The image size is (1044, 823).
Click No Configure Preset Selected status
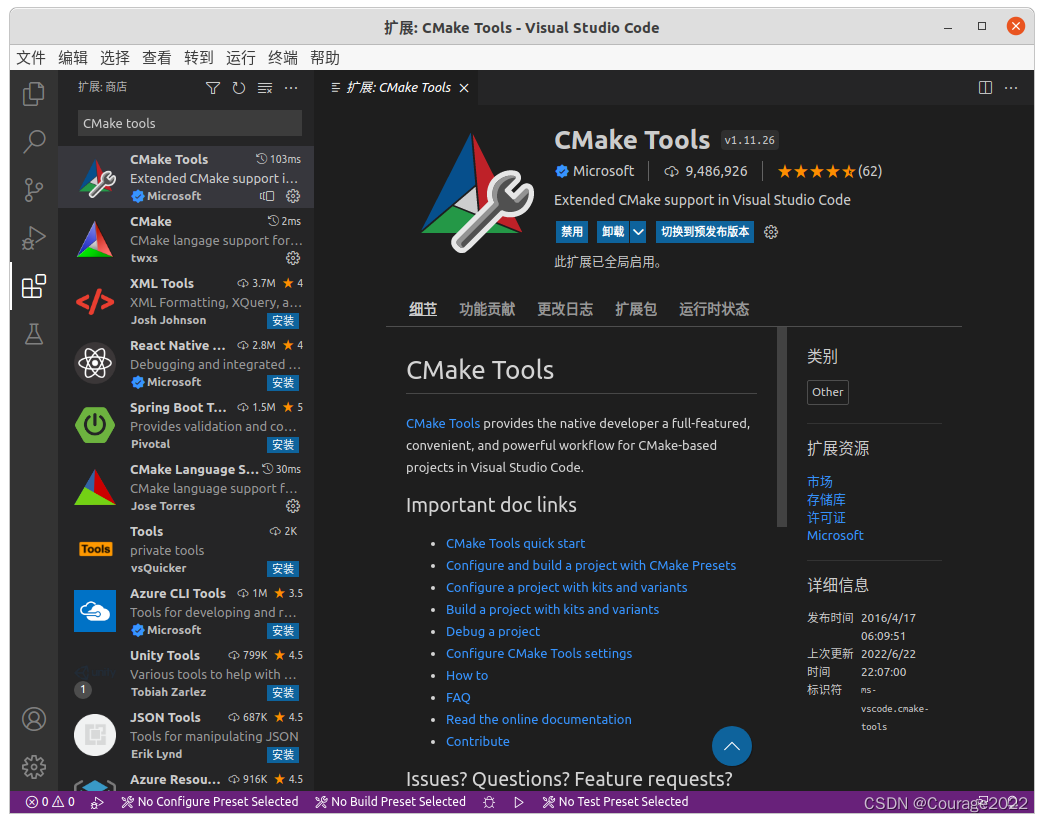210,802
